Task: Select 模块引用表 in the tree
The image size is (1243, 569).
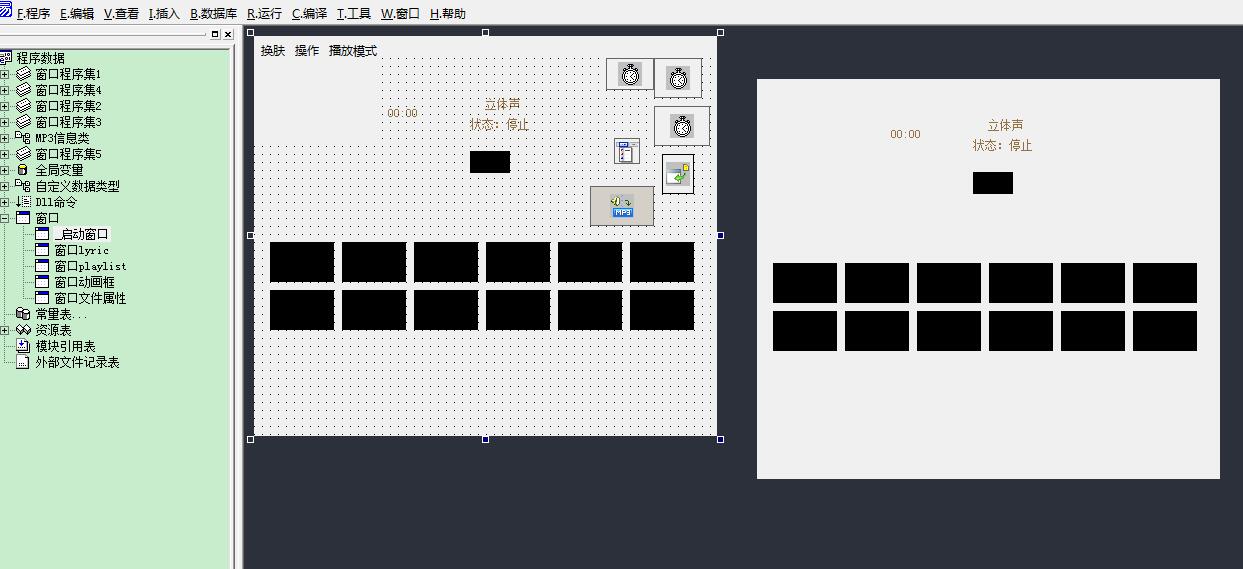Action: point(65,346)
